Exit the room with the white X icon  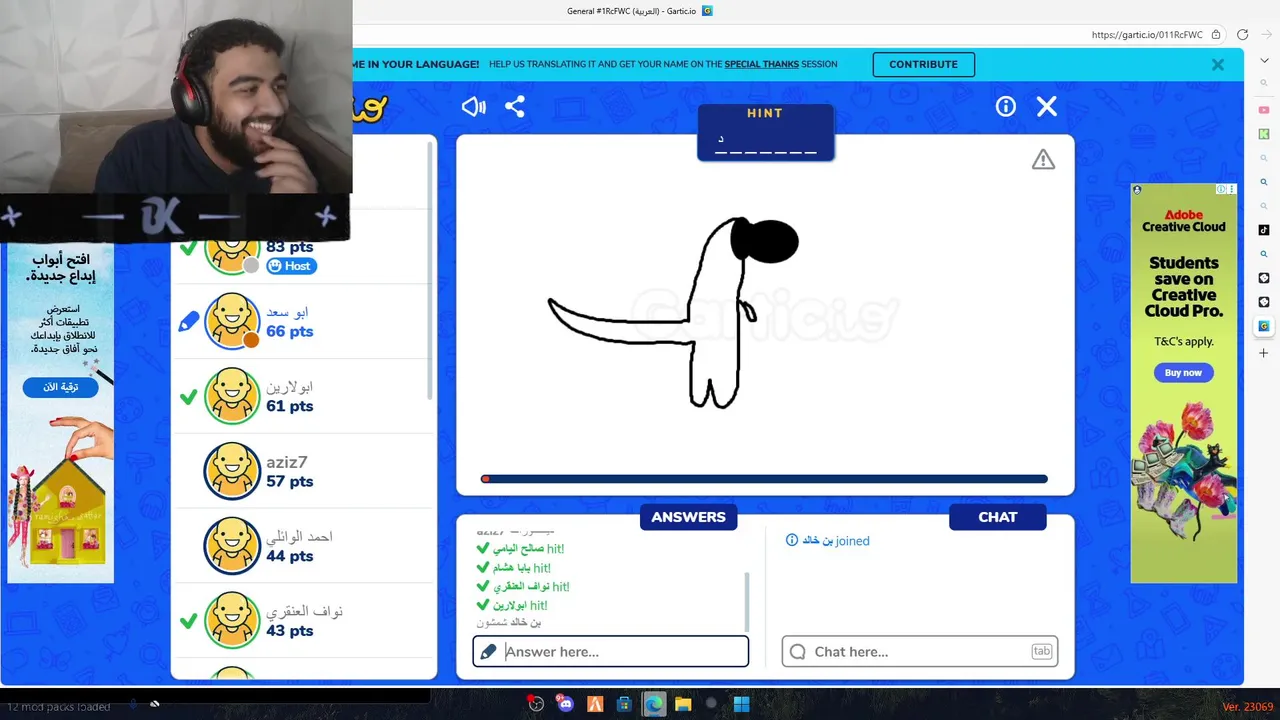pyautogui.click(x=1047, y=107)
